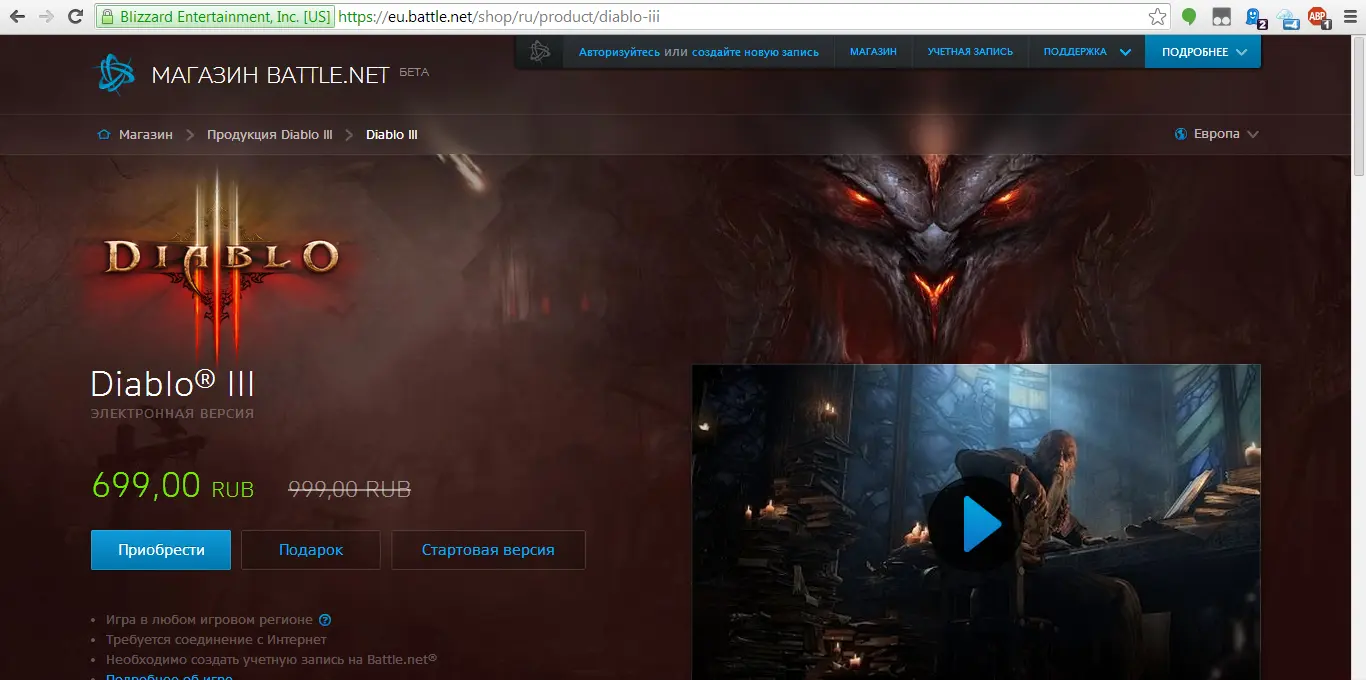Expand the ПОДРОБНЕЕ dropdown
This screenshot has width=1366, height=680.
pos(1204,52)
